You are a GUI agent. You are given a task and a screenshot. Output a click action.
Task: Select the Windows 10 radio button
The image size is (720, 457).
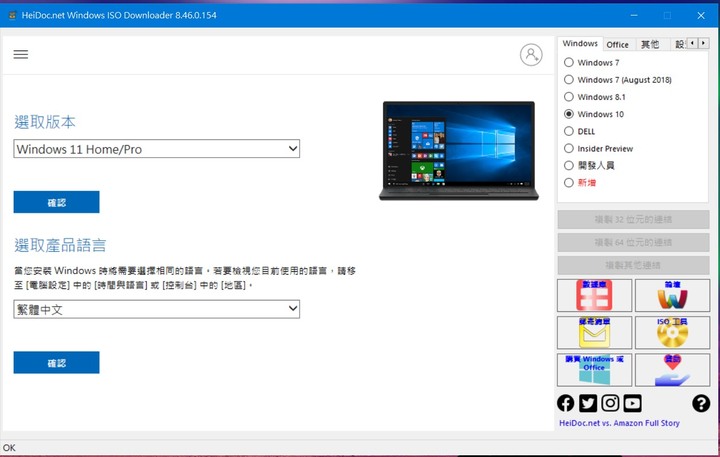(568, 114)
